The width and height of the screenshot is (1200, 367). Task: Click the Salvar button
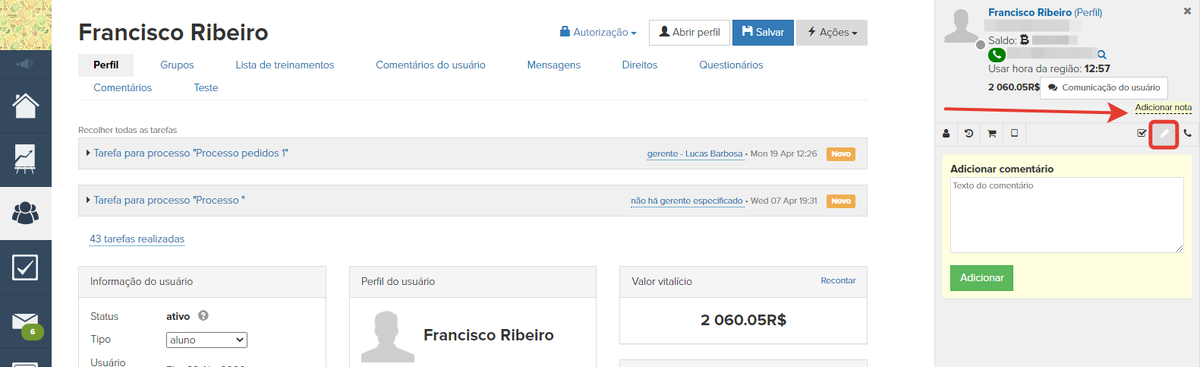(763, 32)
